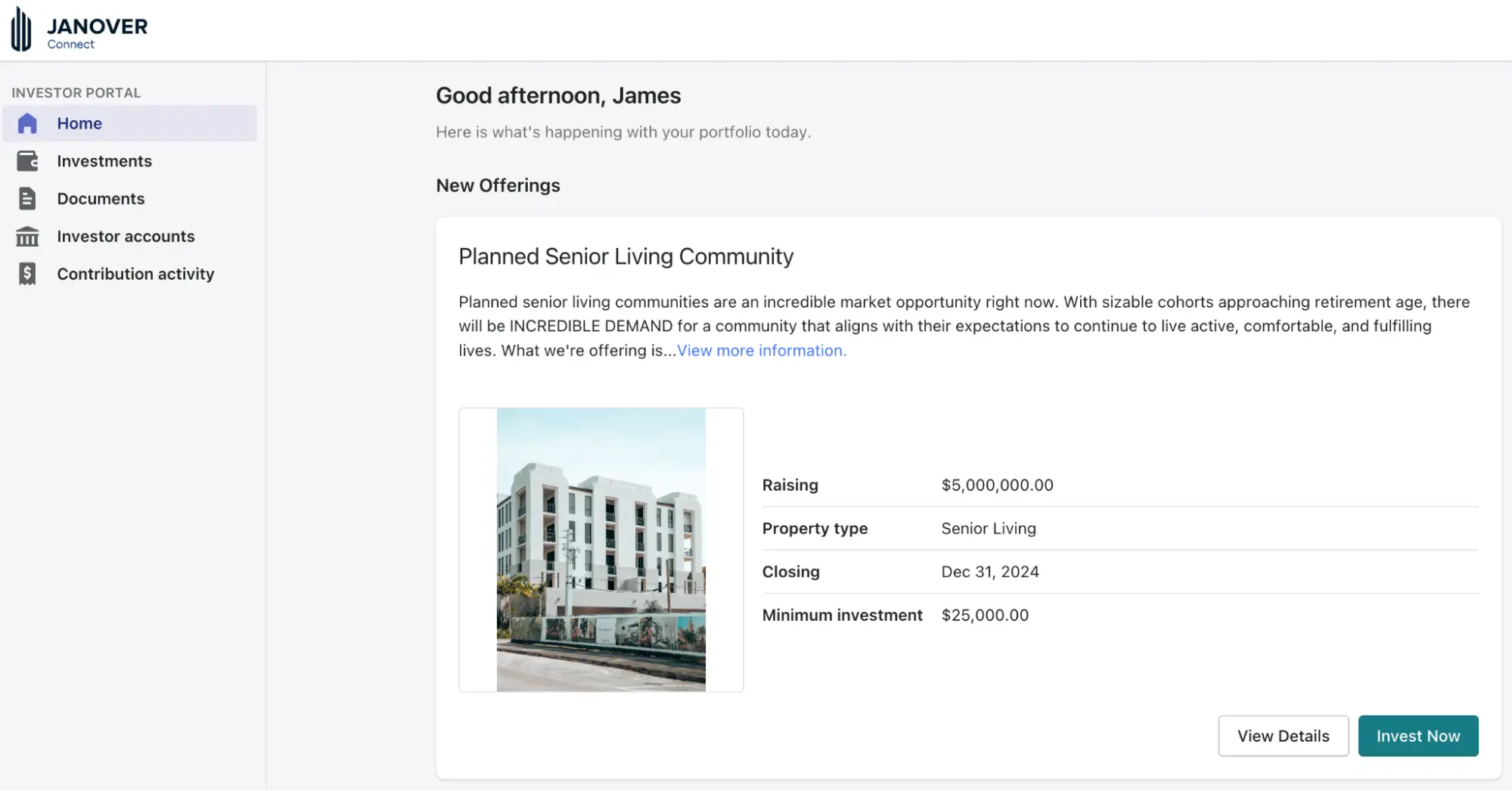The width and height of the screenshot is (1512, 791).
Task: Go to Contribution activity
Action: tap(135, 274)
